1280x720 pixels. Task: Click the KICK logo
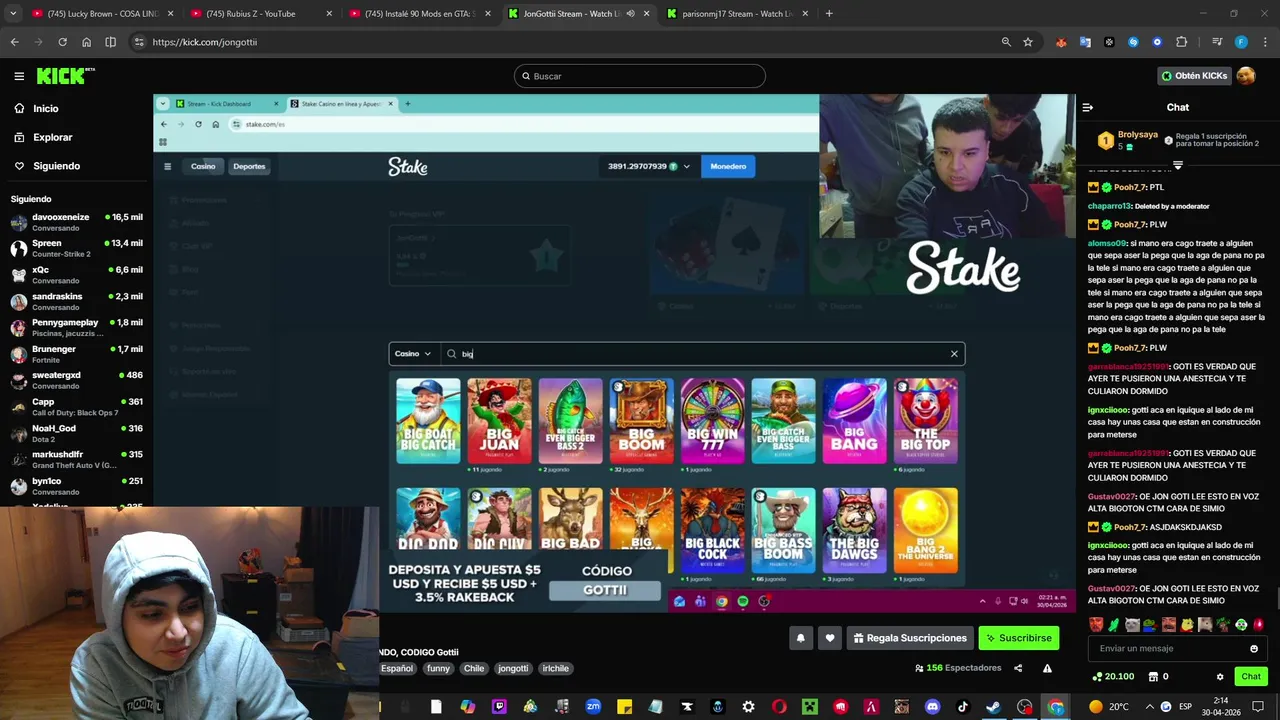coord(65,76)
